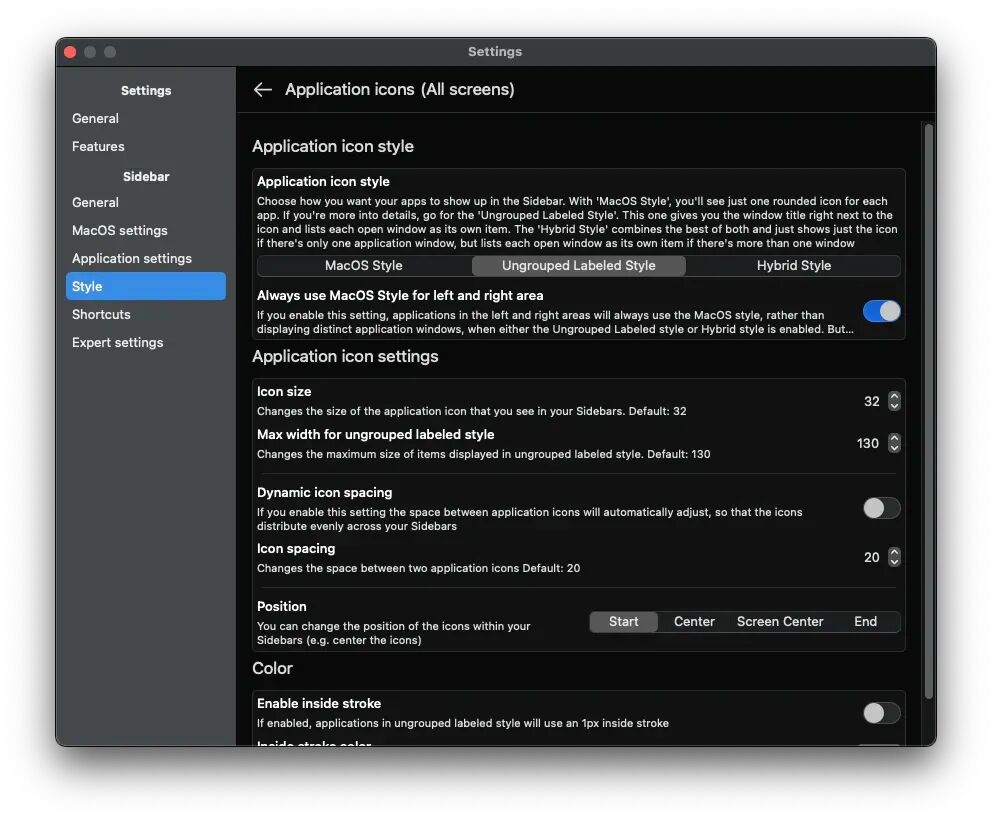Image resolution: width=992 pixels, height=820 pixels.
Task: Raise Icon spacing with the stepper up arrow
Action: pos(894,552)
